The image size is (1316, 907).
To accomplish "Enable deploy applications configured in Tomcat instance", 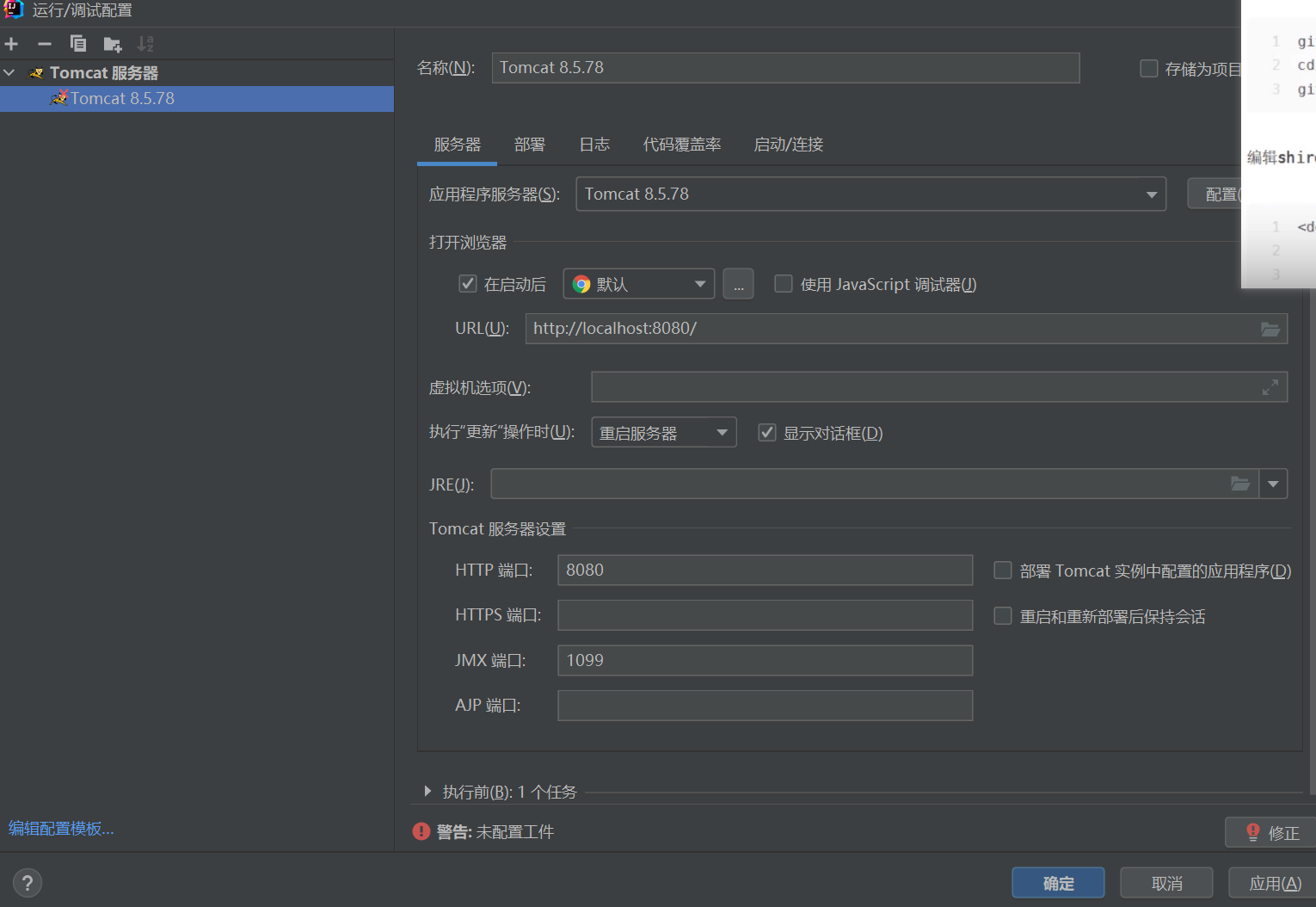I will click(x=1003, y=571).
